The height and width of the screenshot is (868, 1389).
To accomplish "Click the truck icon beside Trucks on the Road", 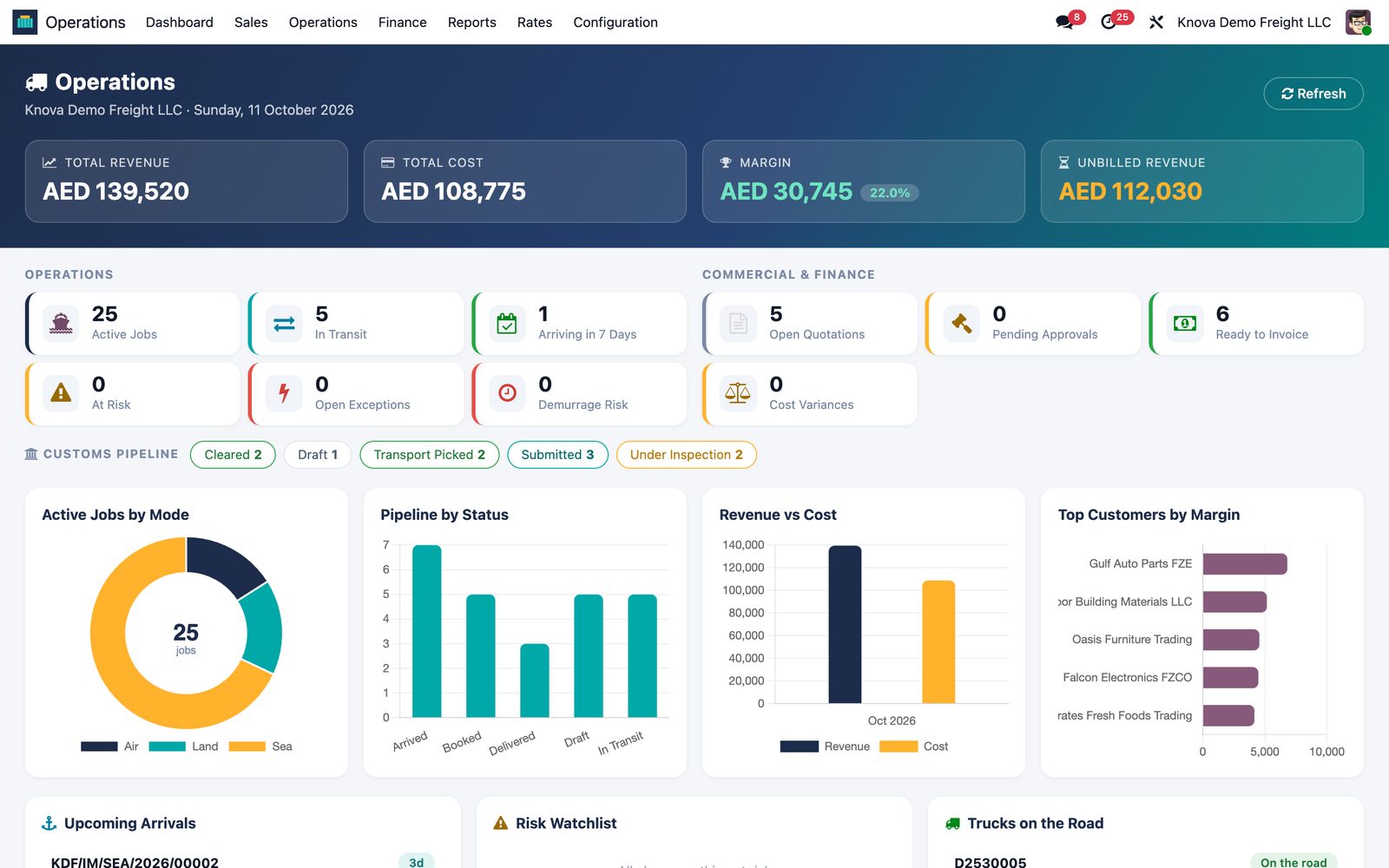I will pyautogui.click(x=953, y=824).
